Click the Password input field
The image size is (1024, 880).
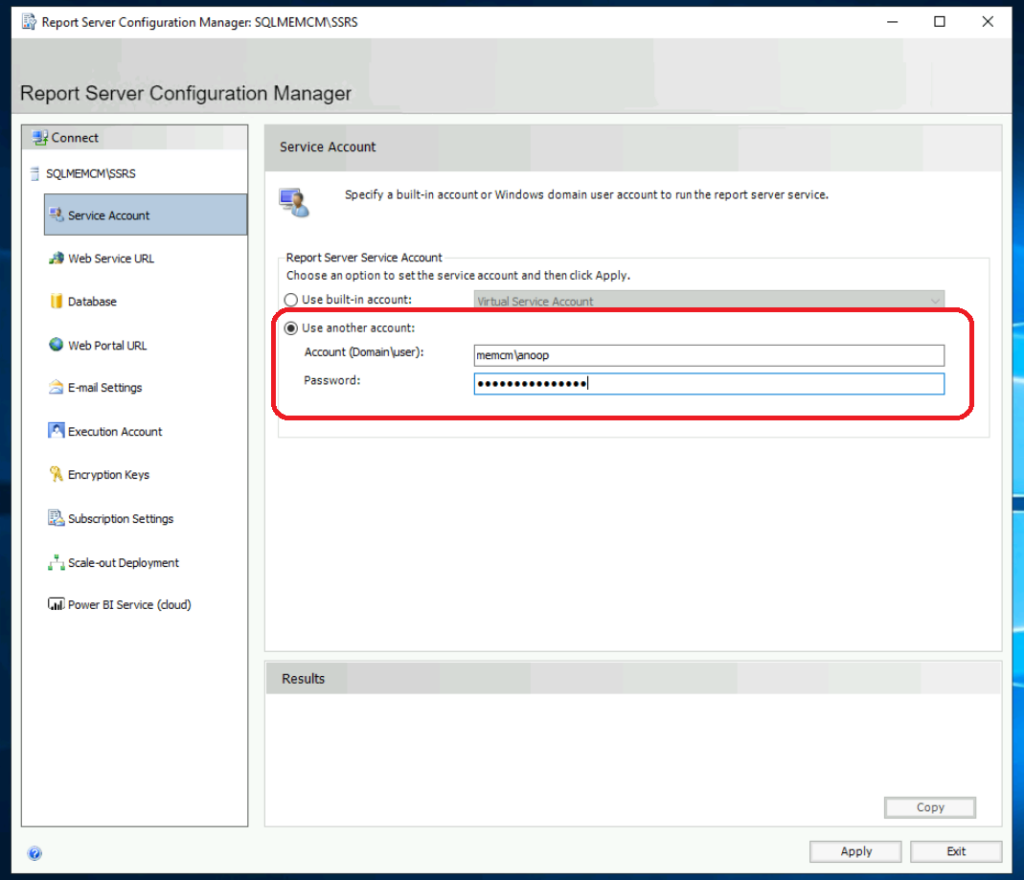(x=709, y=384)
